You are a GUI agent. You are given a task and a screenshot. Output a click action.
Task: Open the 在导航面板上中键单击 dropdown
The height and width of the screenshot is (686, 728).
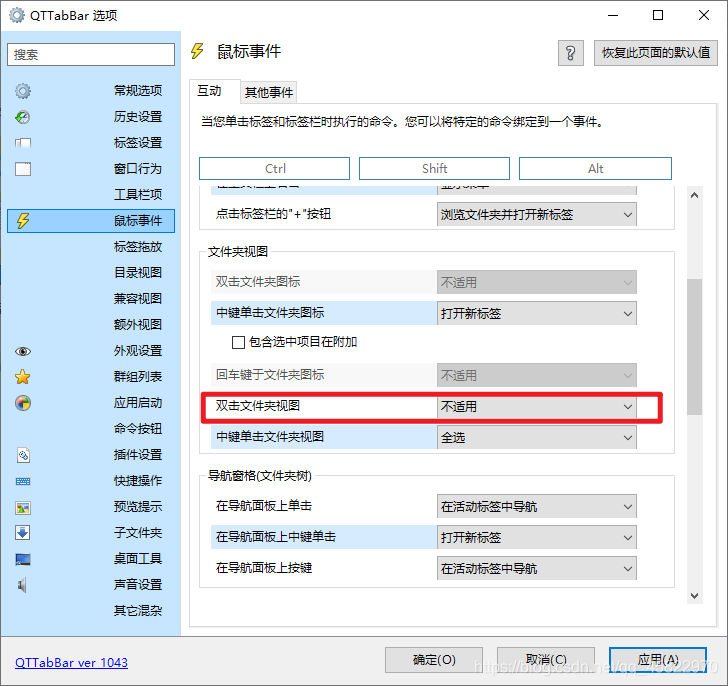tap(537, 537)
